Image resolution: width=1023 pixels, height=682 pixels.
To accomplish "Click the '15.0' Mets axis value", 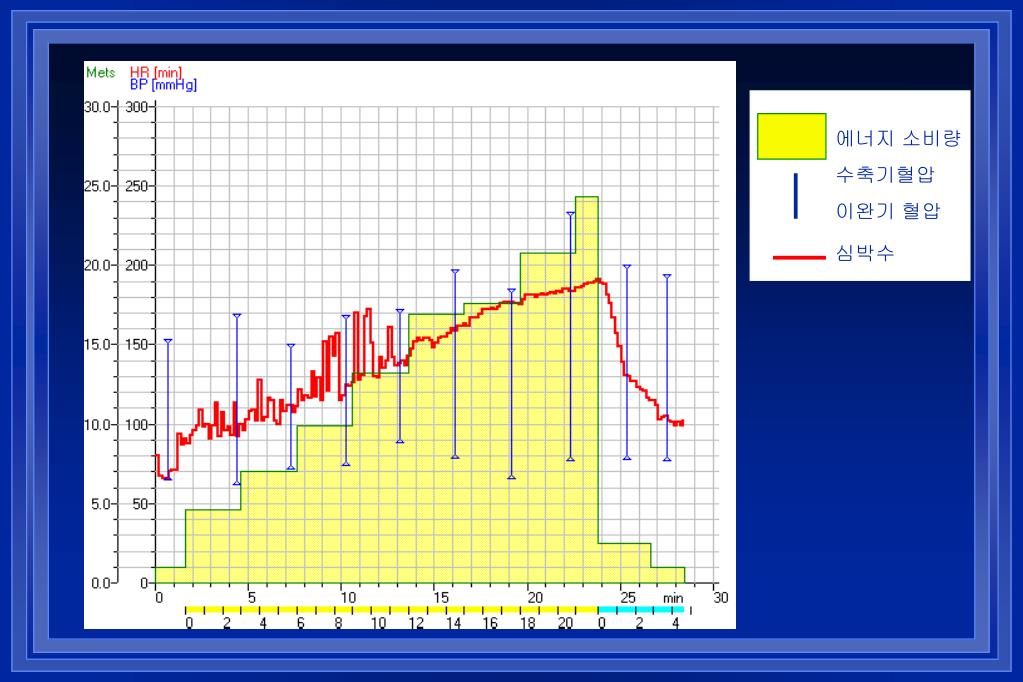I will pos(98,345).
